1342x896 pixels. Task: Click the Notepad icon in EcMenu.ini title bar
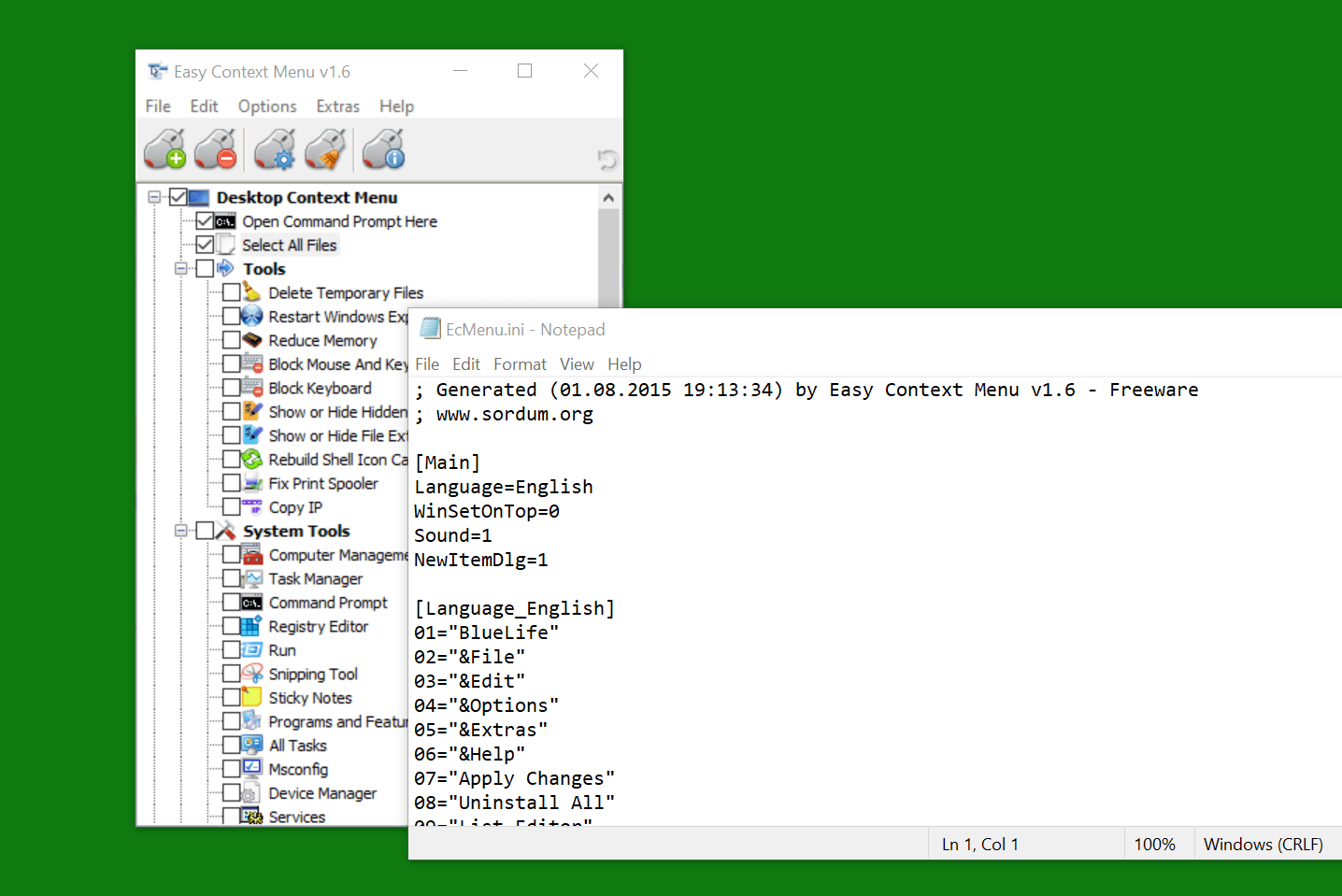tap(430, 329)
